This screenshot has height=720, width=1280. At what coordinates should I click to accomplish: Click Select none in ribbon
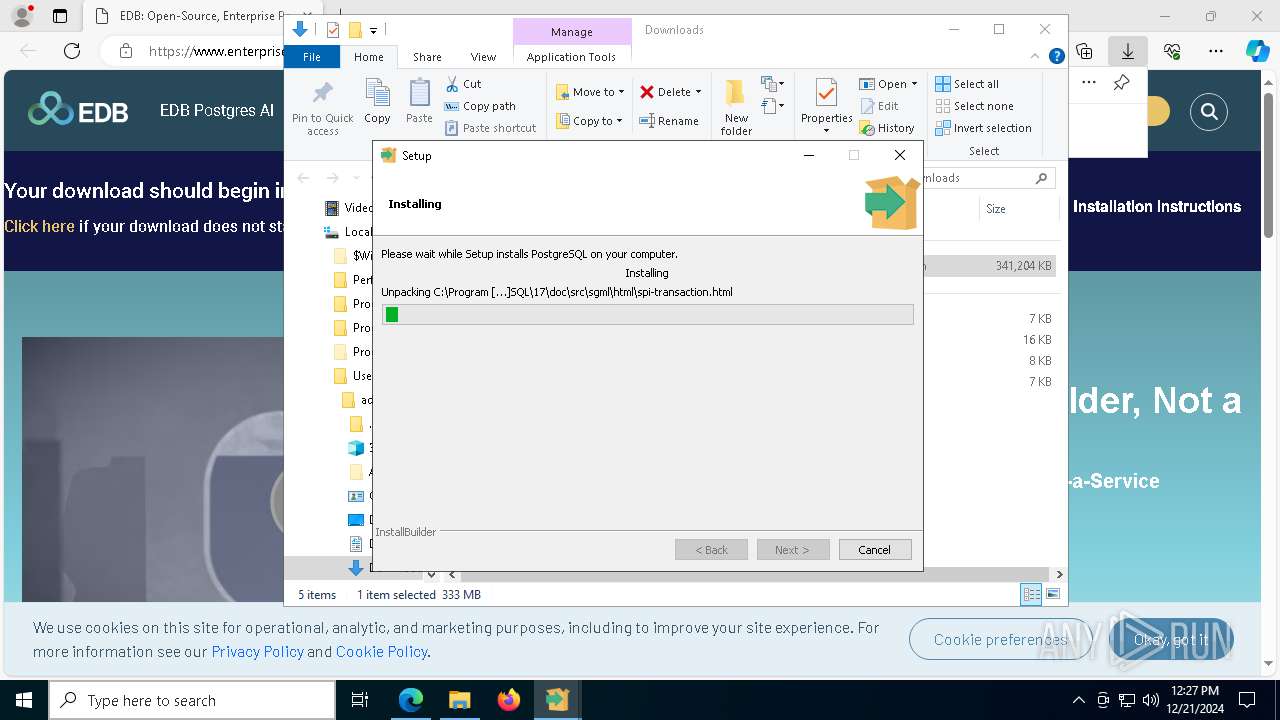click(x=975, y=106)
